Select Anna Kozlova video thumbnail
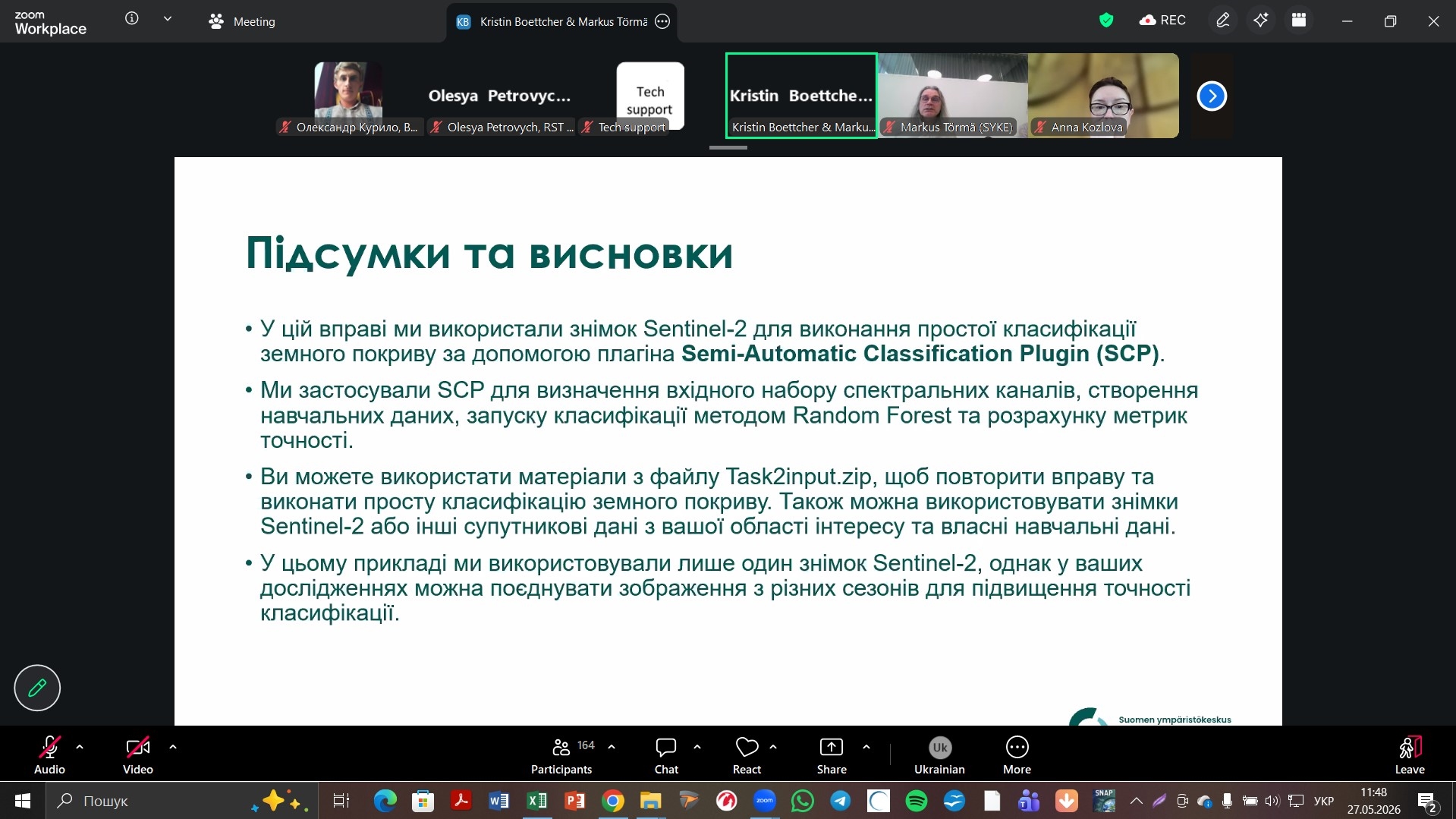 pyautogui.click(x=1103, y=96)
